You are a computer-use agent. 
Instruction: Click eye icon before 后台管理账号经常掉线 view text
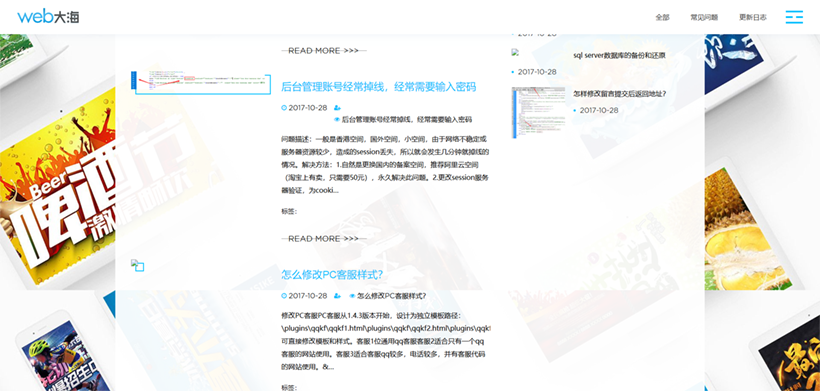[337, 120]
